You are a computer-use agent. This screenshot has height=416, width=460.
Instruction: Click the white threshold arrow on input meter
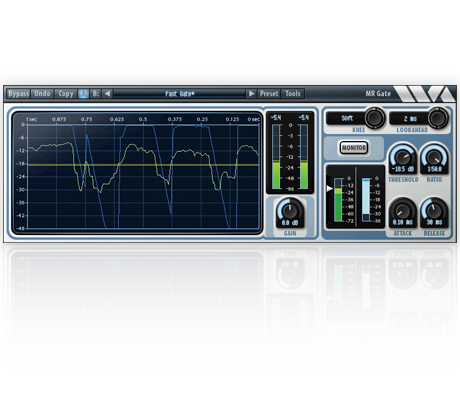point(330,189)
